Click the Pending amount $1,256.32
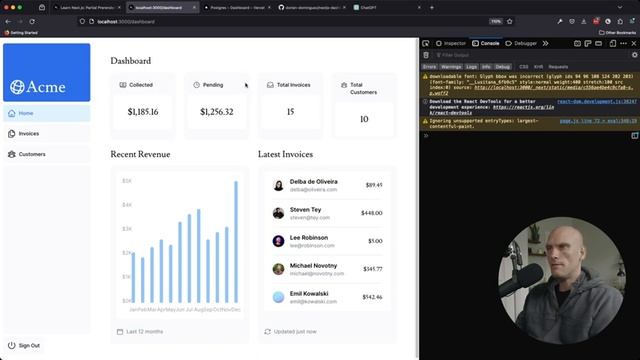Screen dimensions: 640x360 [217, 112]
